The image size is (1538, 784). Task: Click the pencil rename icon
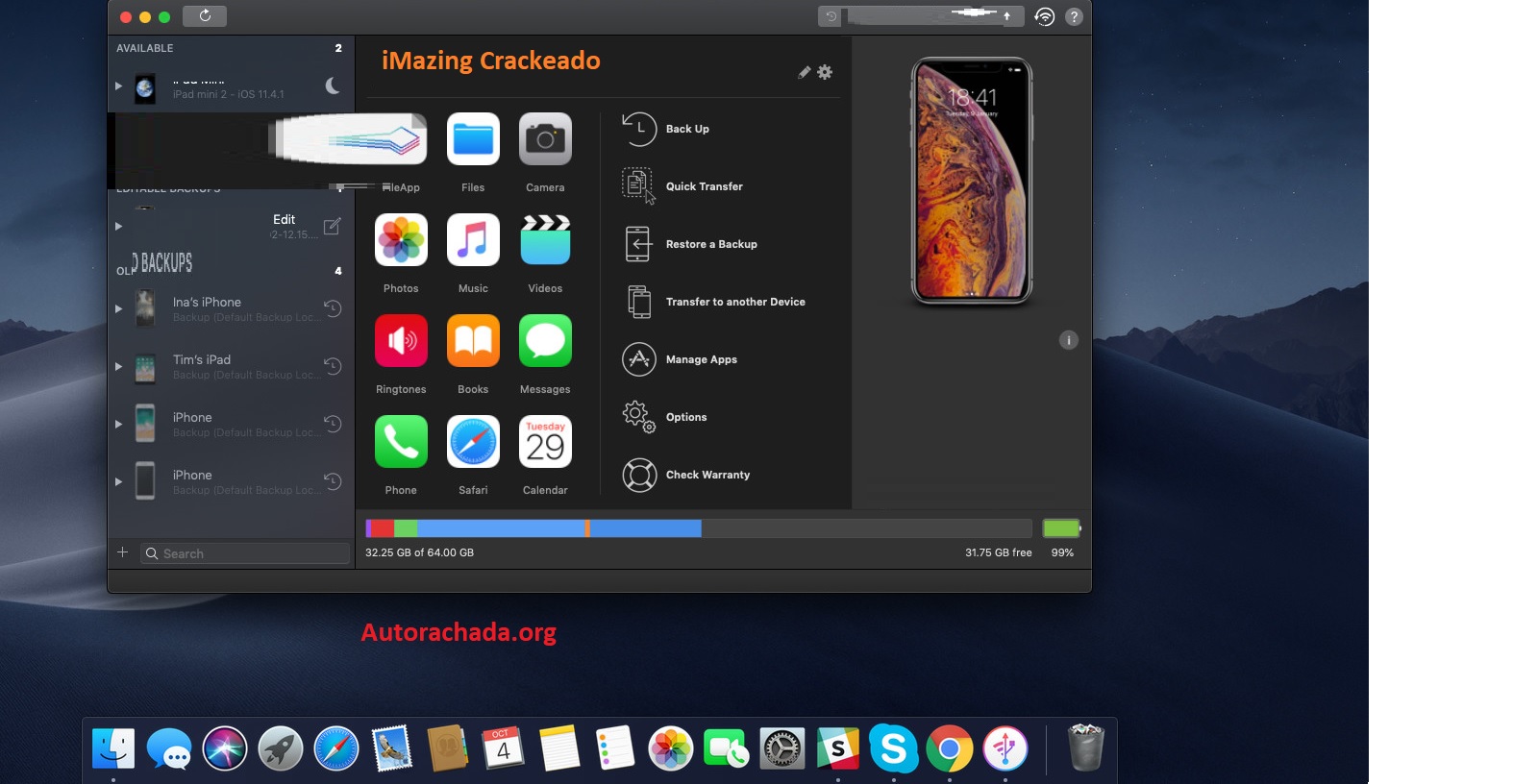[804, 72]
